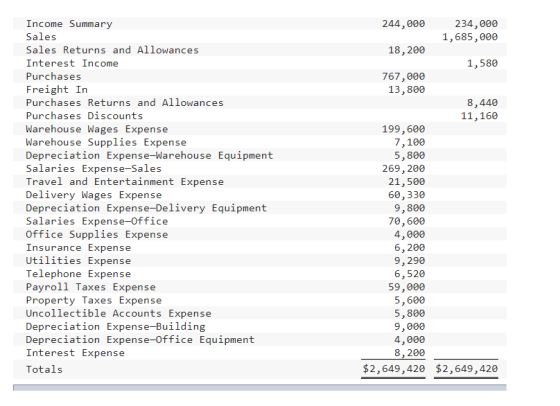Click 'Salaries Expense—Office' label
This screenshot has height=406, width=560.
click(97, 221)
